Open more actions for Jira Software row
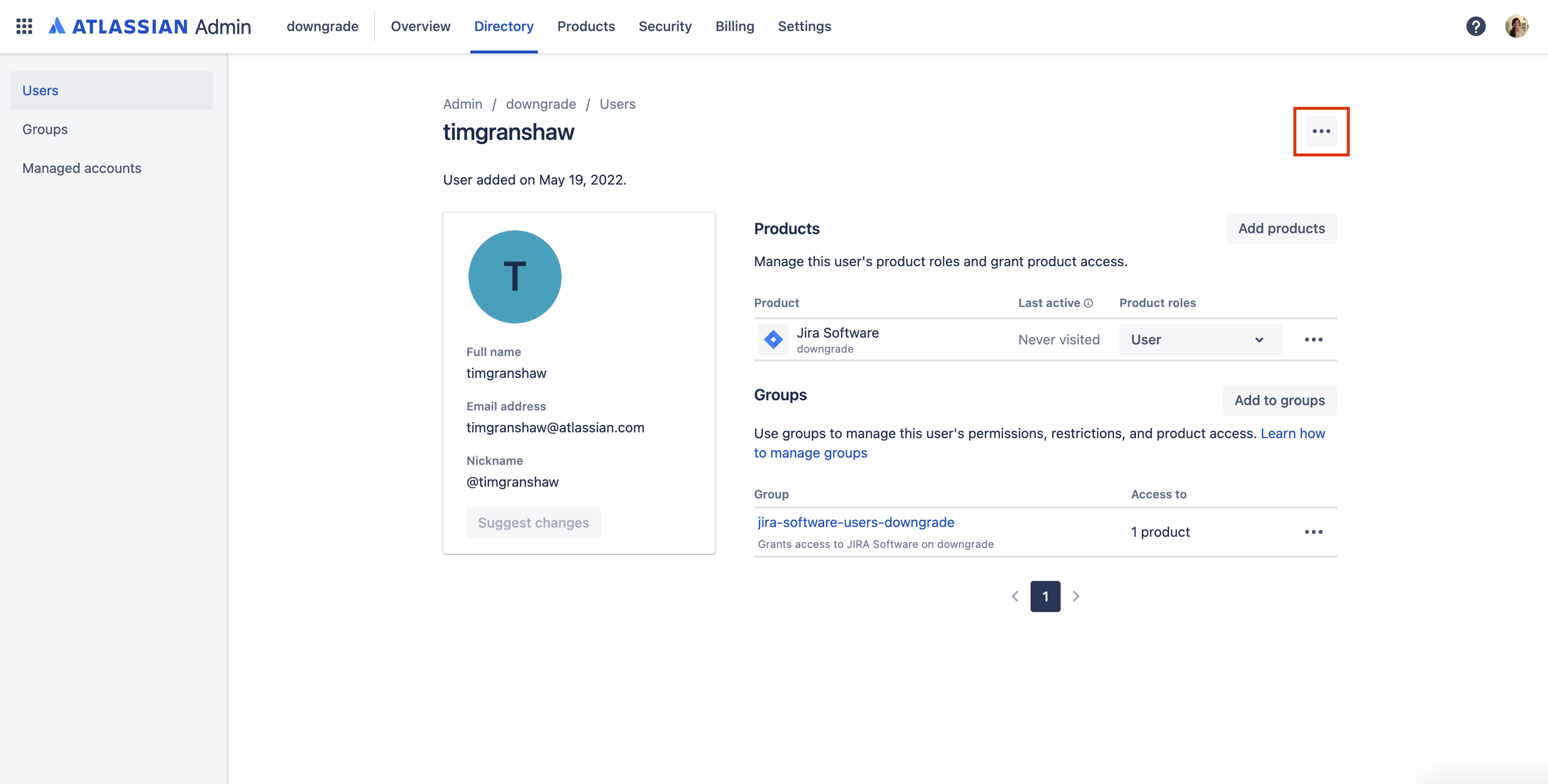This screenshot has height=784, width=1548. click(x=1314, y=340)
